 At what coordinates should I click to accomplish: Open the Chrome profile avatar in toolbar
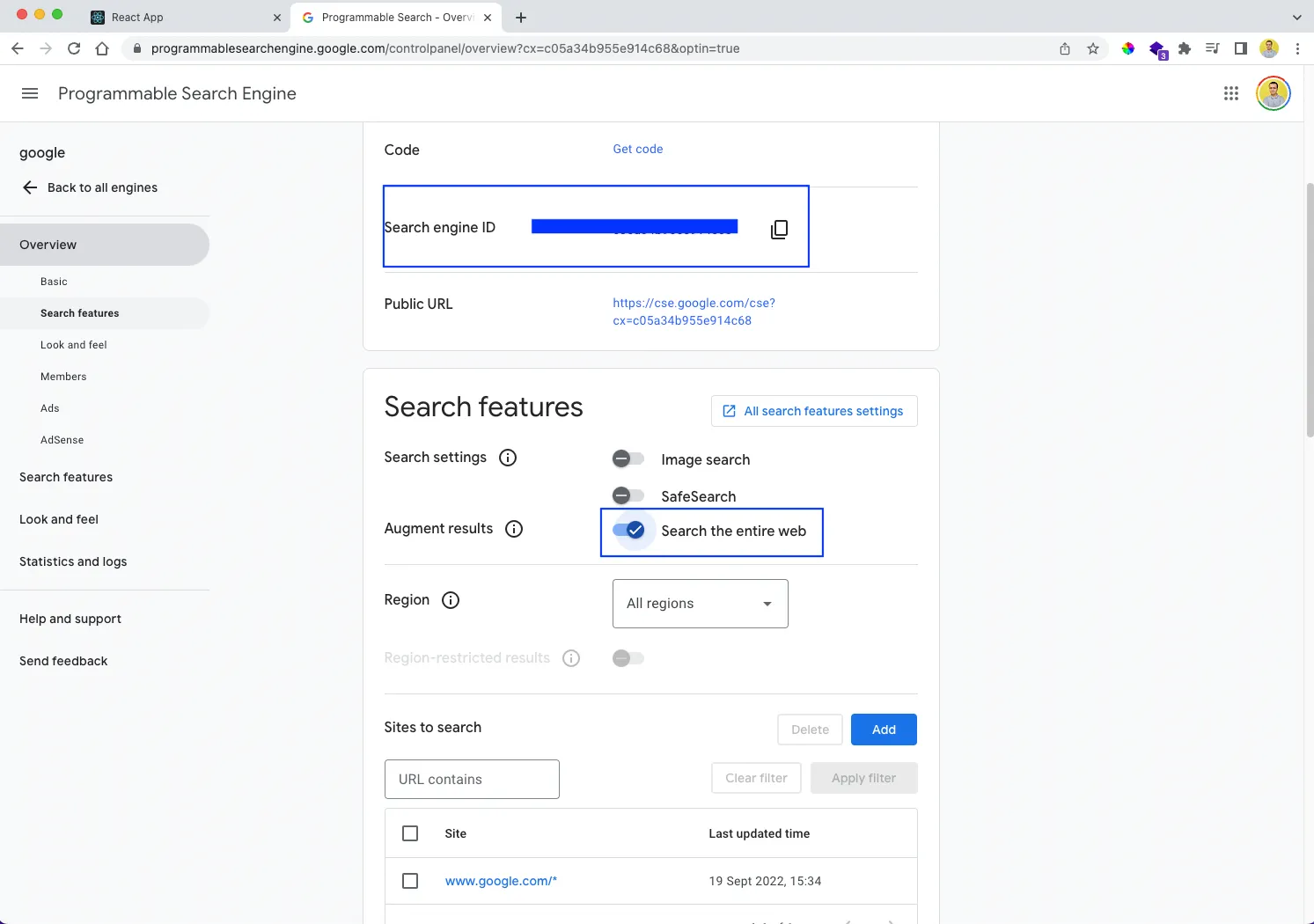click(x=1269, y=48)
